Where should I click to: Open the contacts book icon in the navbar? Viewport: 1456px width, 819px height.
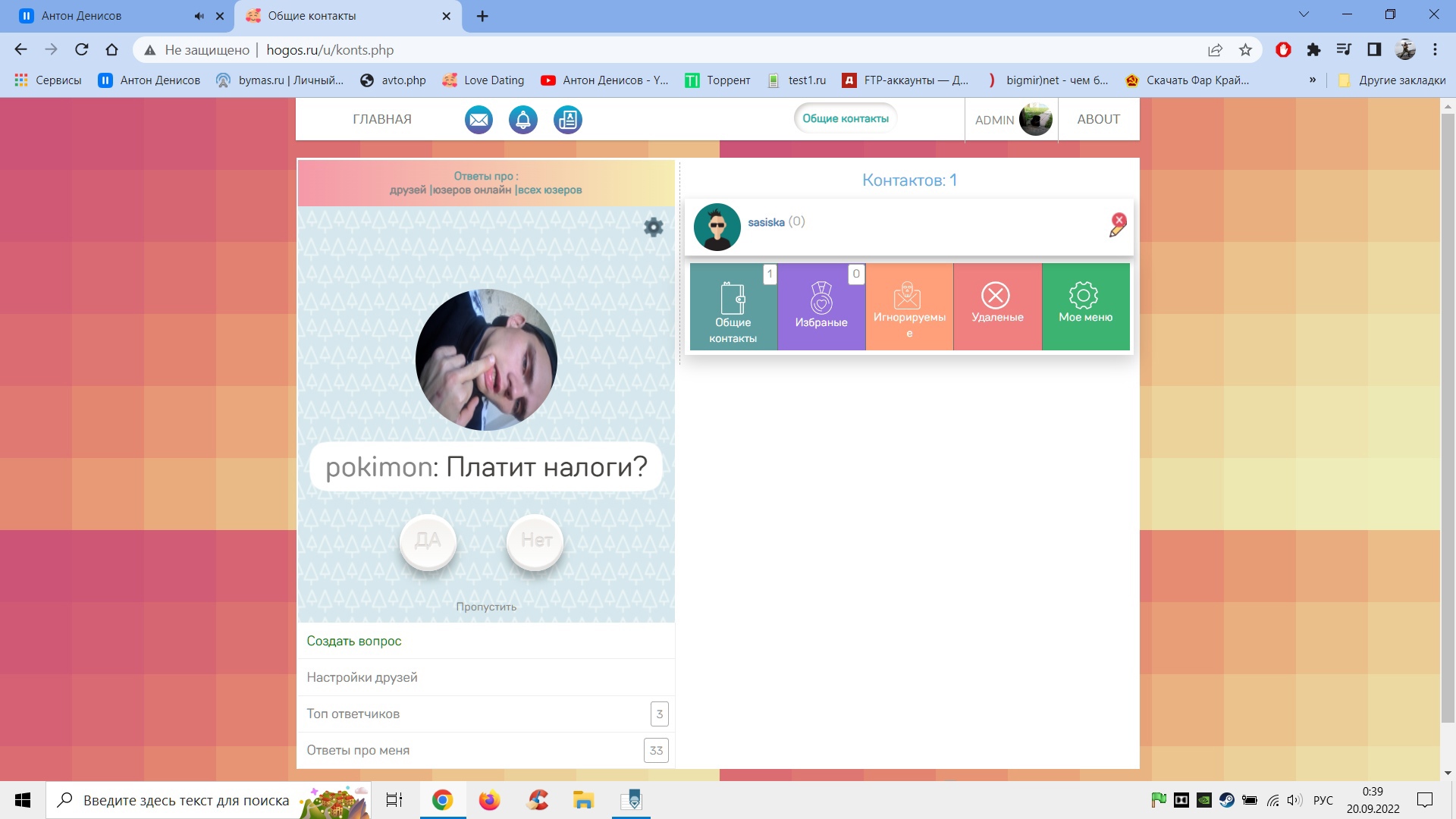pyautogui.click(x=568, y=120)
